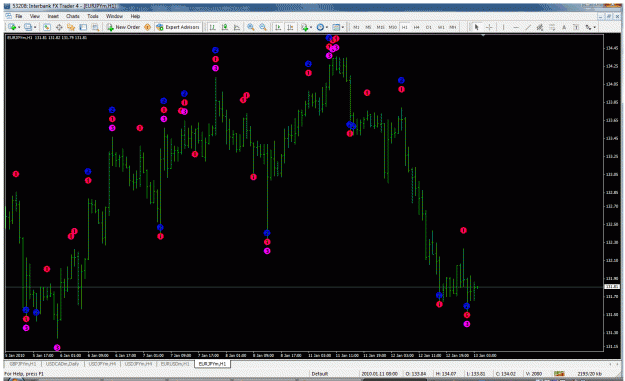Expand the Profiles dropdown arrow
This screenshot has width=625, height=381.
click(35, 27)
